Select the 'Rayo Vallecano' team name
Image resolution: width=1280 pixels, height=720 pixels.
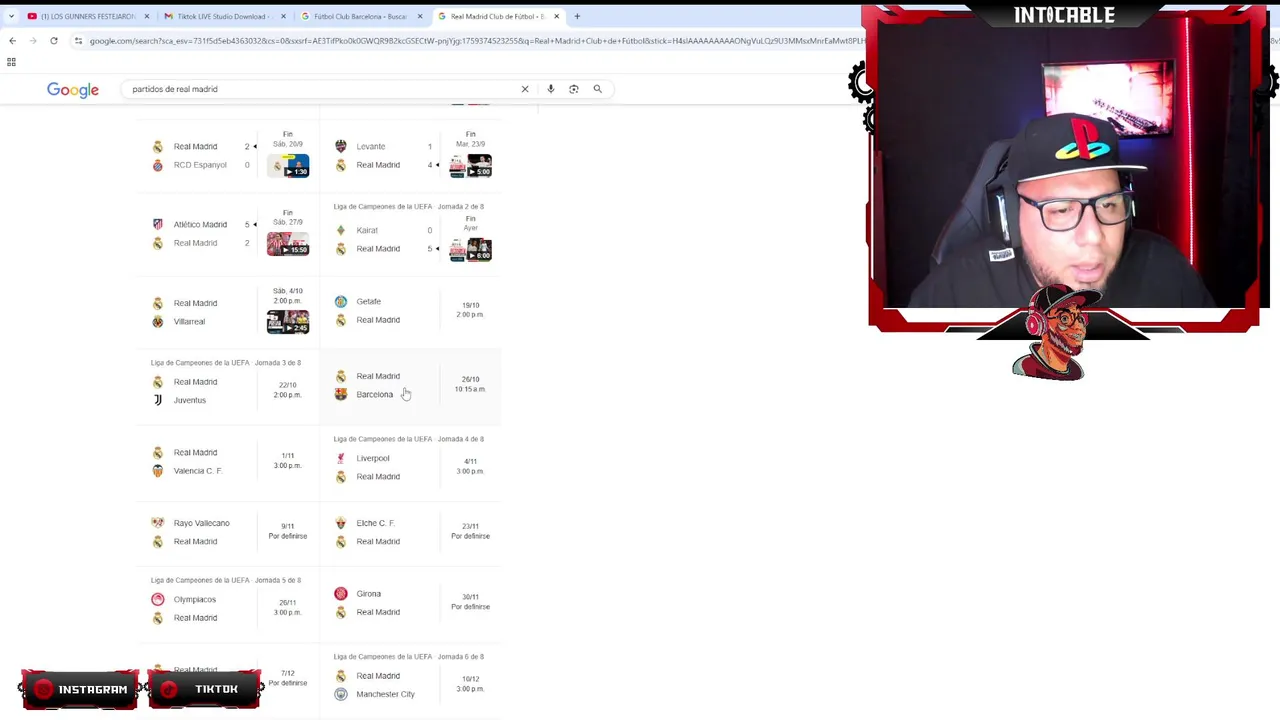201,523
